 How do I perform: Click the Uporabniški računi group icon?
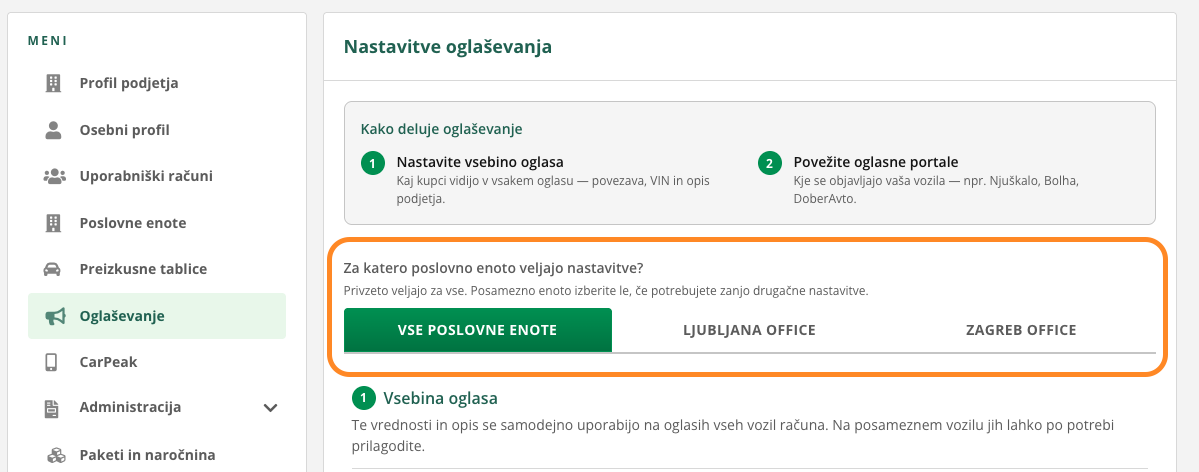54,177
